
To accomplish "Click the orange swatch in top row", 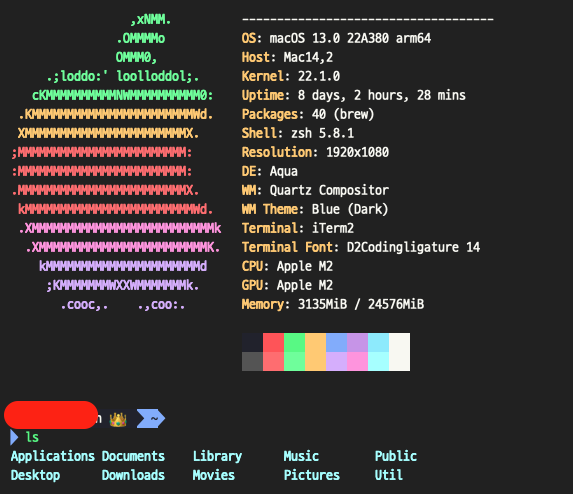I will (x=315, y=342).
